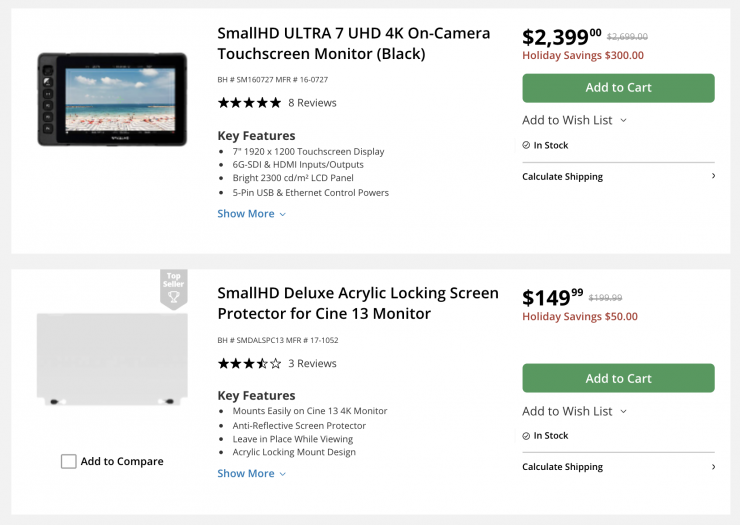The height and width of the screenshot is (525, 740).
Task: Expand Show More for screen protector features
Action: (x=252, y=474)
